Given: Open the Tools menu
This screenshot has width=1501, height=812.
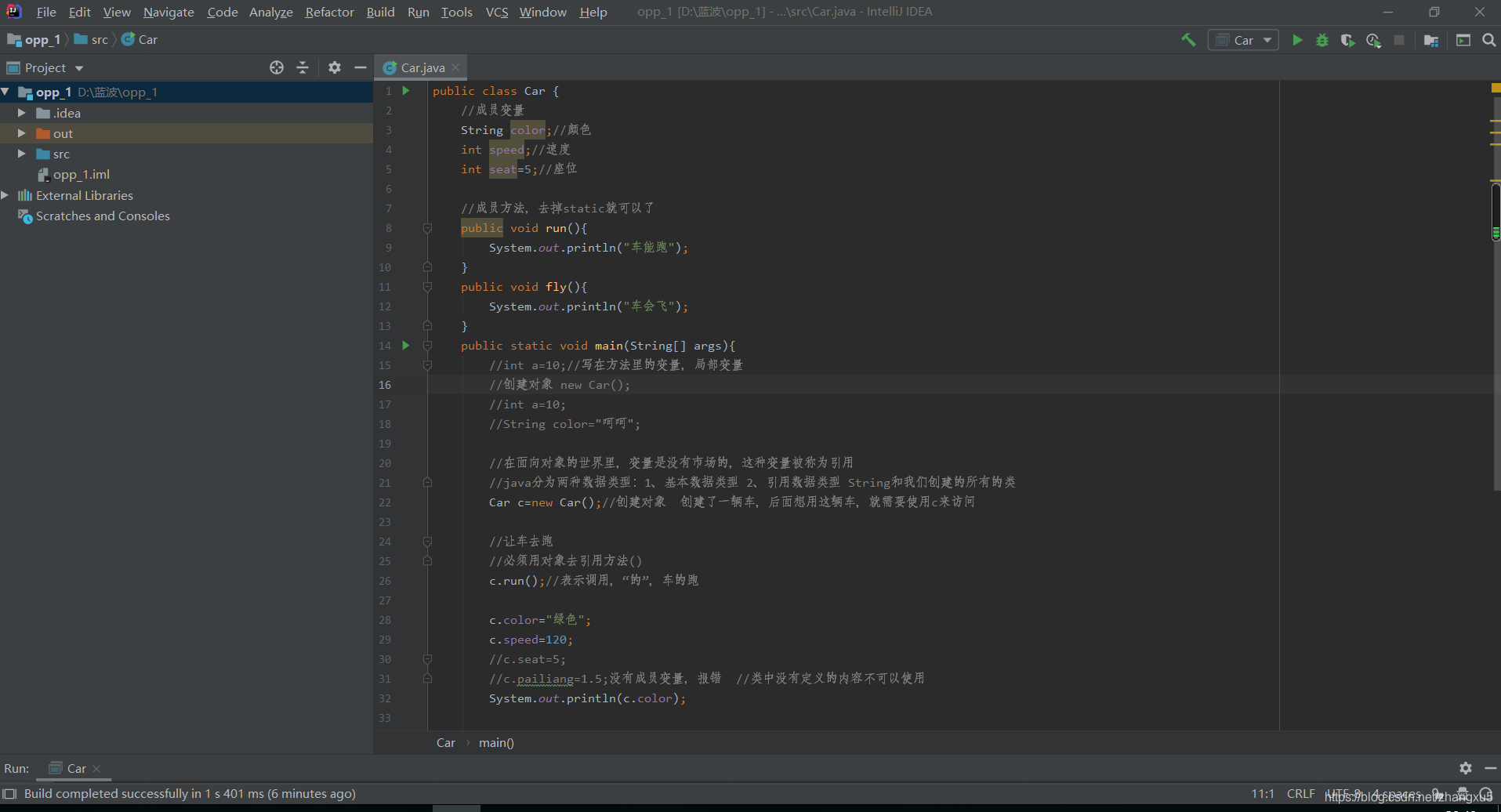Looking at the screenshot, I should [456, 12].
